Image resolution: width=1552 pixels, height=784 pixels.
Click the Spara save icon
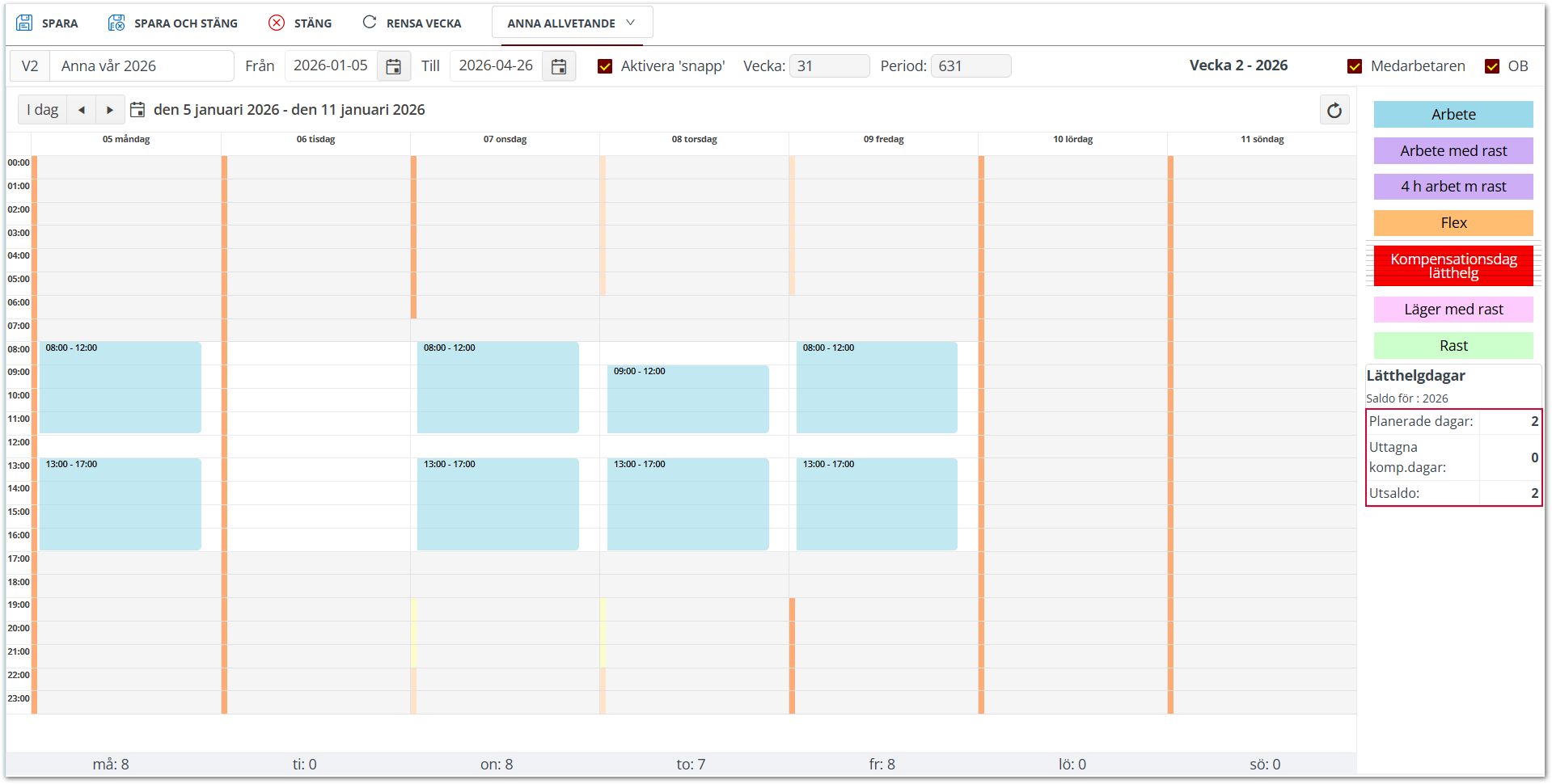coord(25,23)
